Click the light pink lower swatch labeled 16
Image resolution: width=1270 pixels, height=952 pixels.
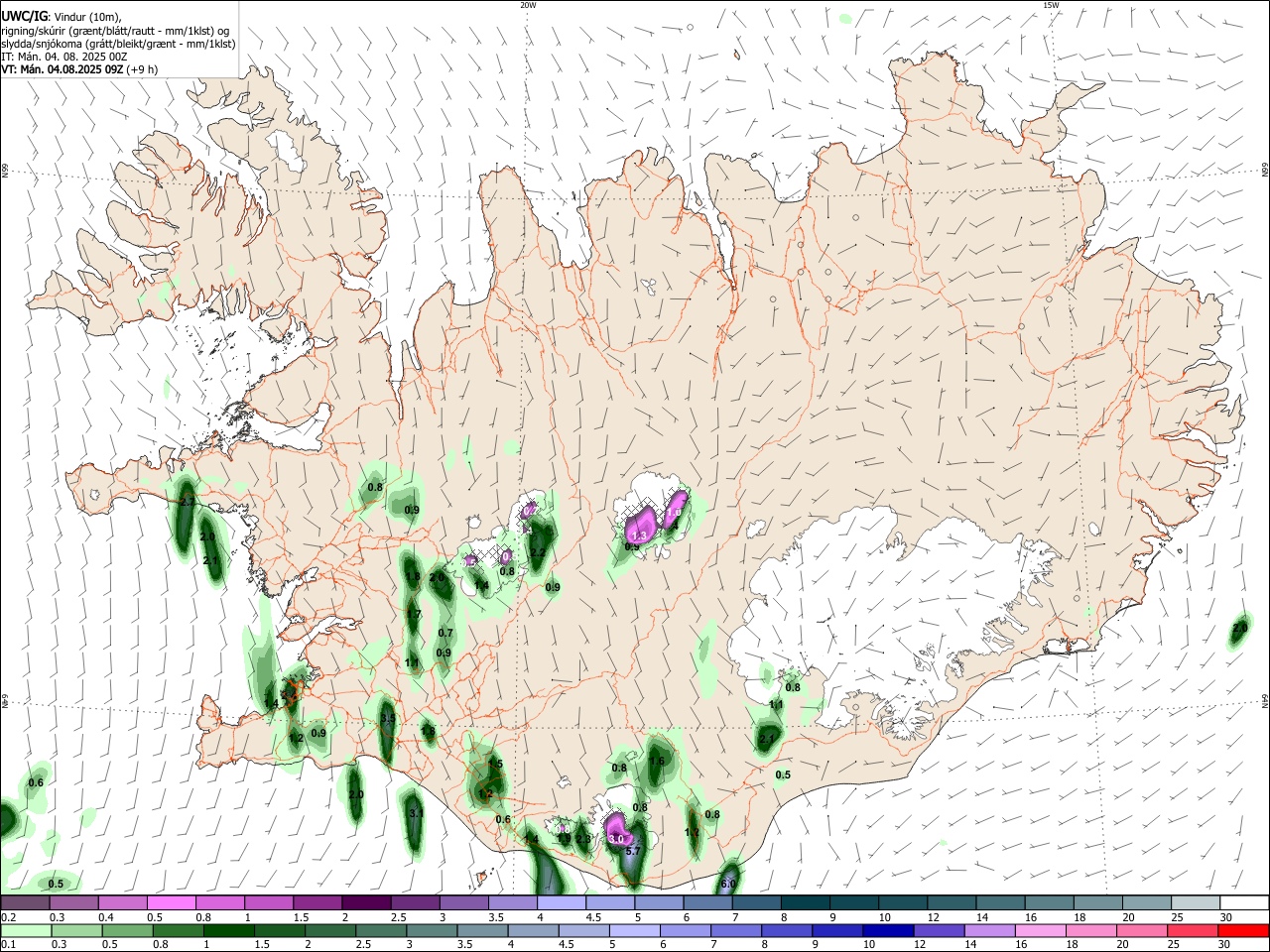1040,930
